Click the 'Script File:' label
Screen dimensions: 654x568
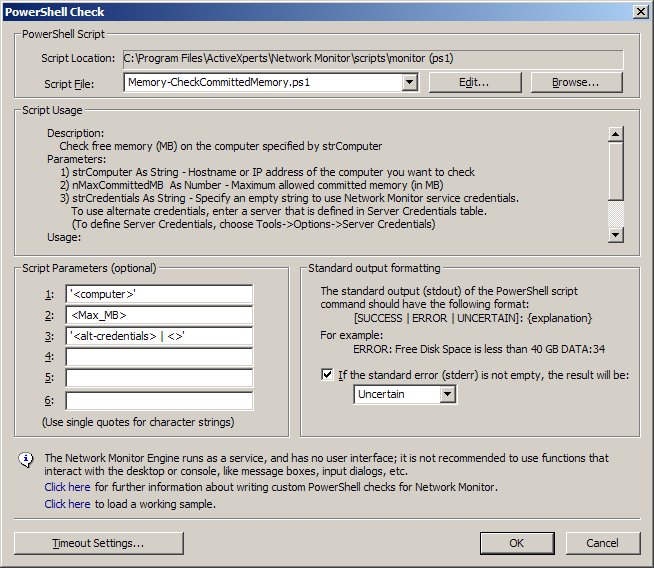point(69,84)
